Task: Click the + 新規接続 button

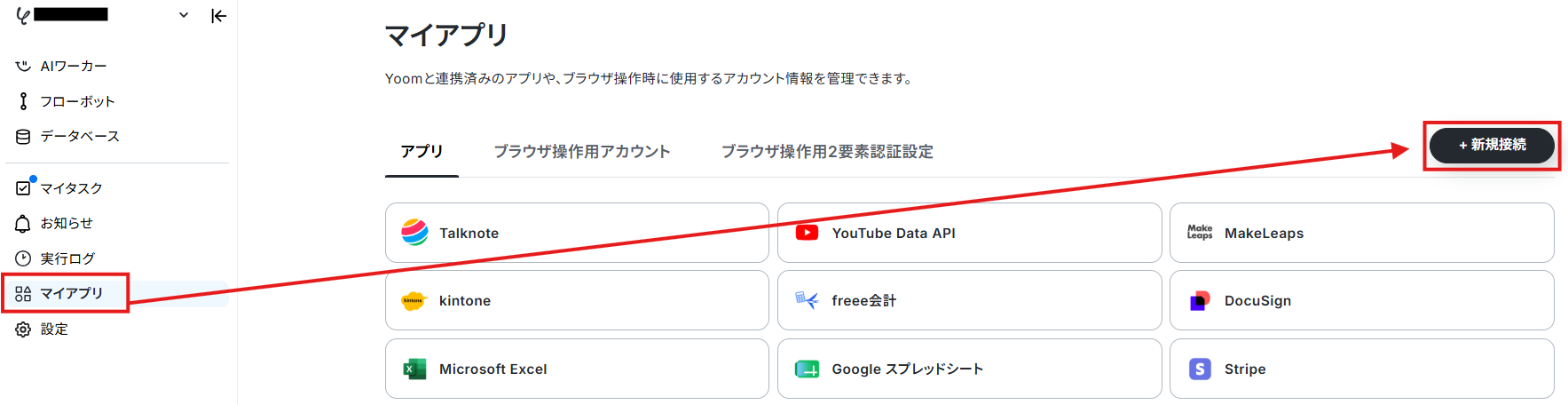Action: (x=1493, y=145)
